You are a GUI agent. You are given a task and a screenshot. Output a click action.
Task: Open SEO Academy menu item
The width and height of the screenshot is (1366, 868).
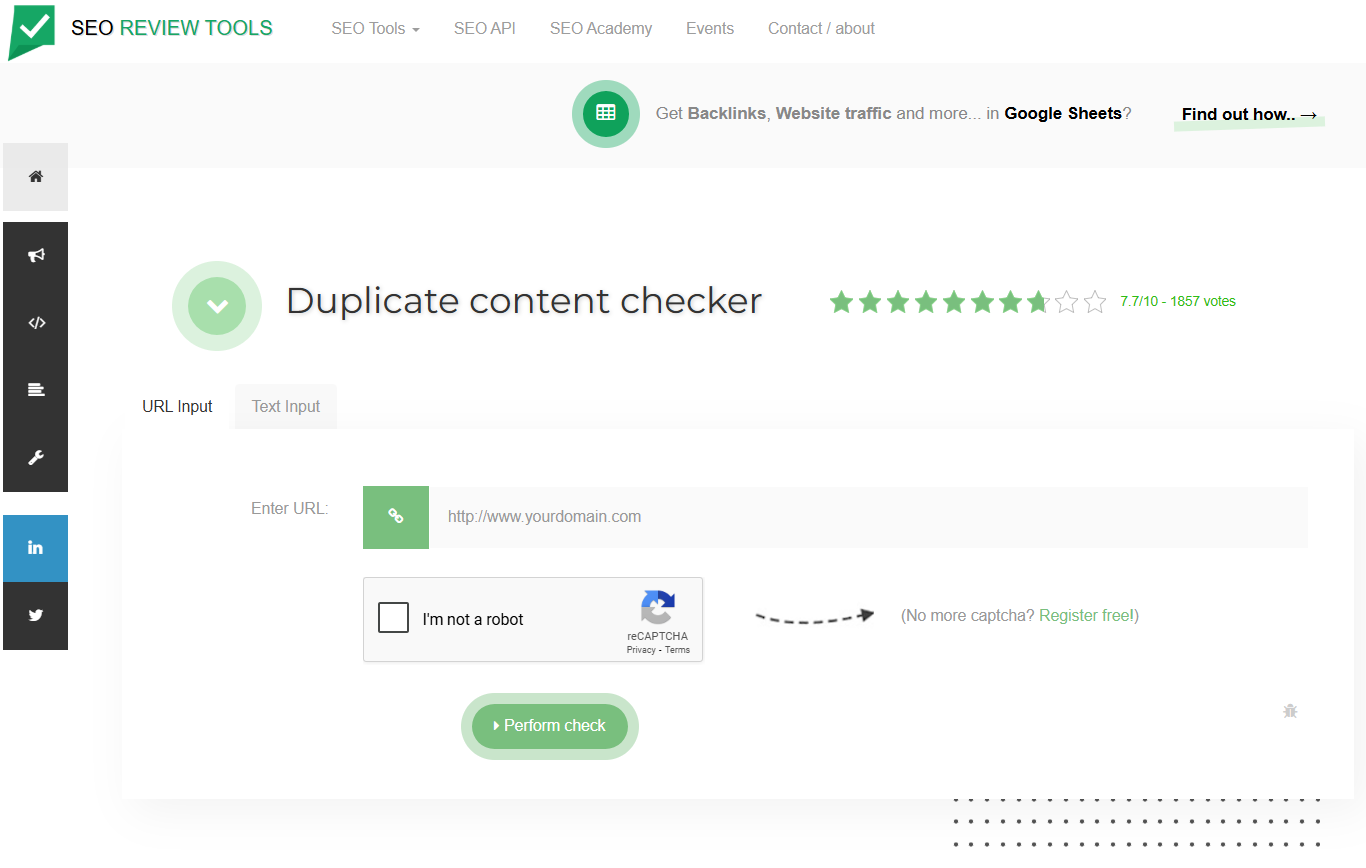(x=601, y=29)
